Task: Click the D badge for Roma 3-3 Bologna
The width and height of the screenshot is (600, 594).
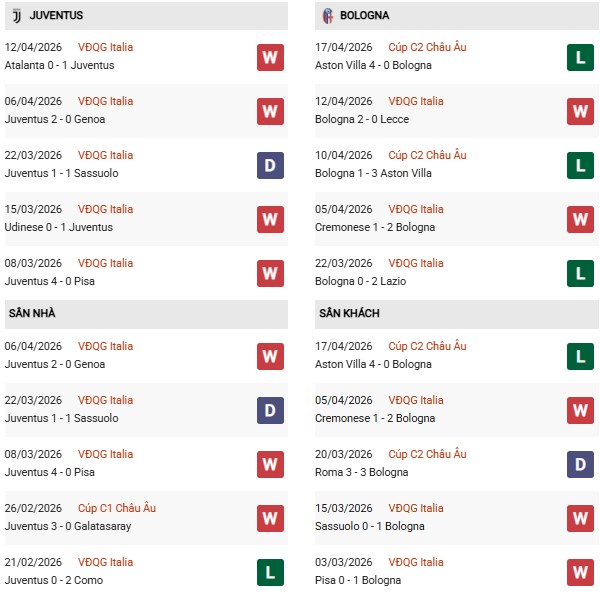Action: coord(580,464)
